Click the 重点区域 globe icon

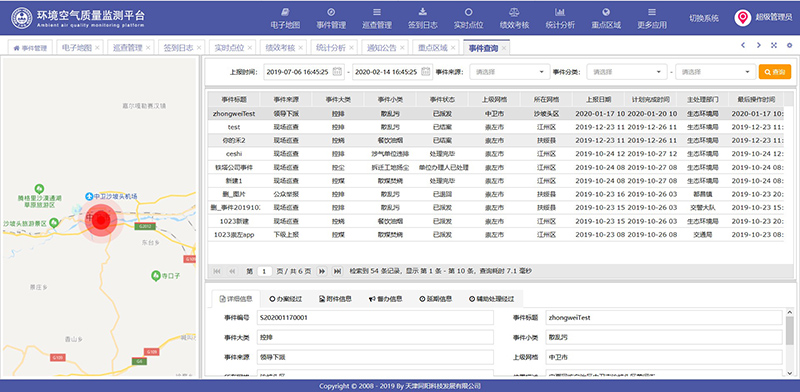(x=606, y=12)
